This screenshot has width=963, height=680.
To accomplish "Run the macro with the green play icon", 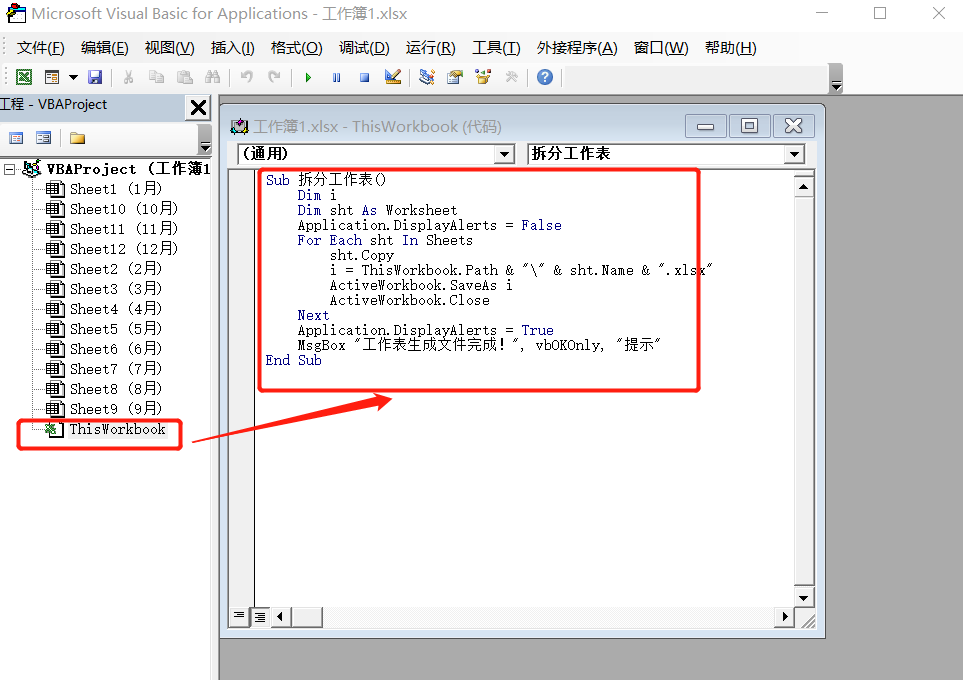I will coord(308,77).
